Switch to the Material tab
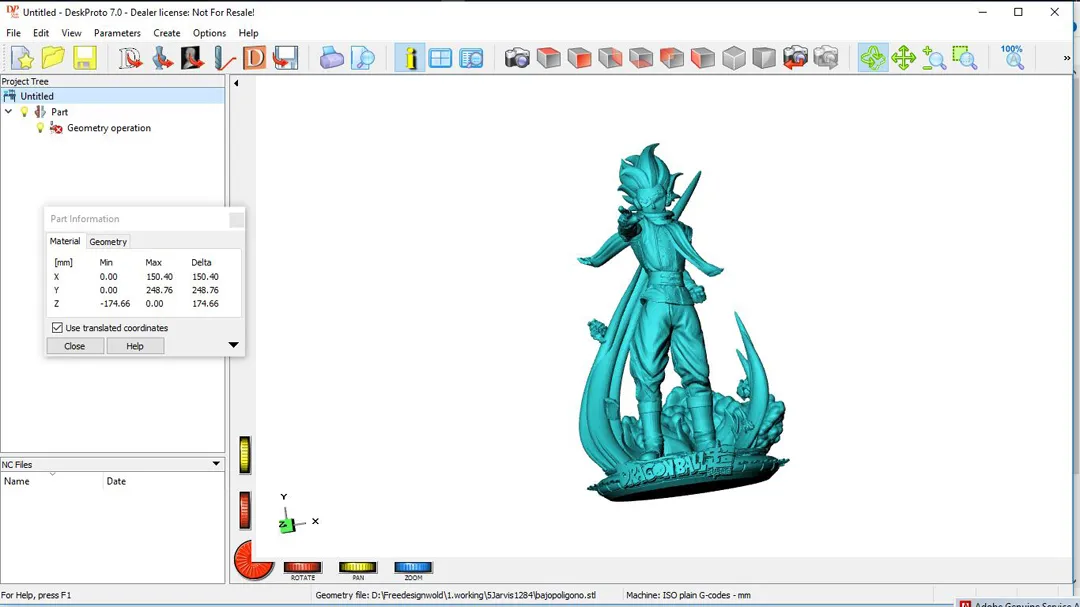Screen dimensions: 1080x607 click(x=65, y=241)
